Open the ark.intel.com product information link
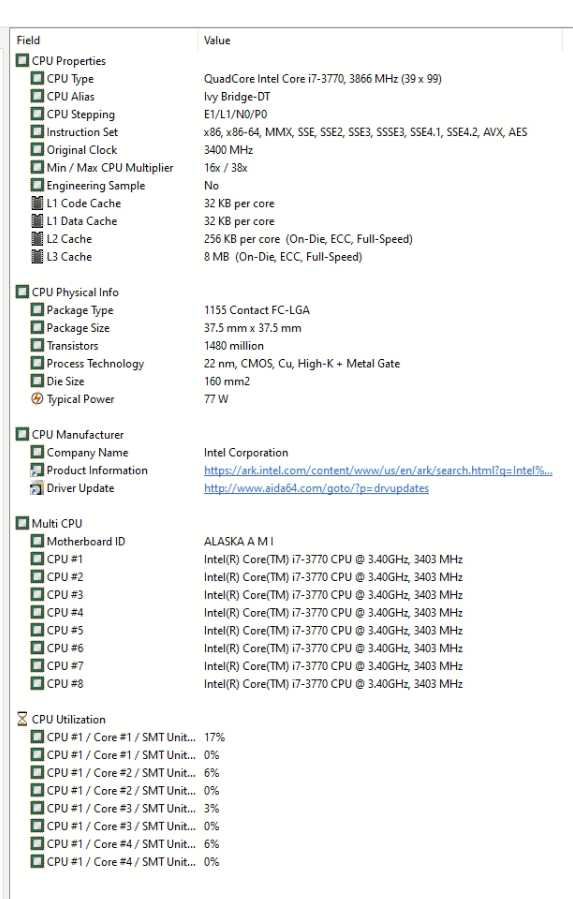Viewport: 573px width, 899px height. (x=378, y=470)
